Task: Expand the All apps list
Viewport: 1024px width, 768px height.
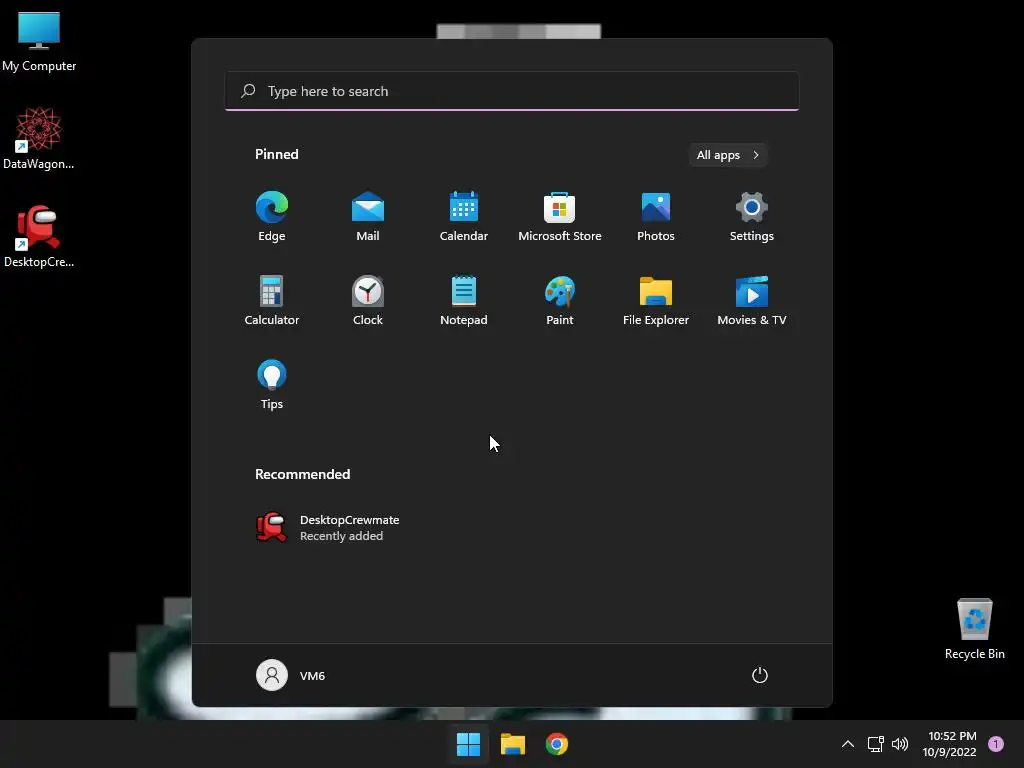Action: tap(728, 155)
